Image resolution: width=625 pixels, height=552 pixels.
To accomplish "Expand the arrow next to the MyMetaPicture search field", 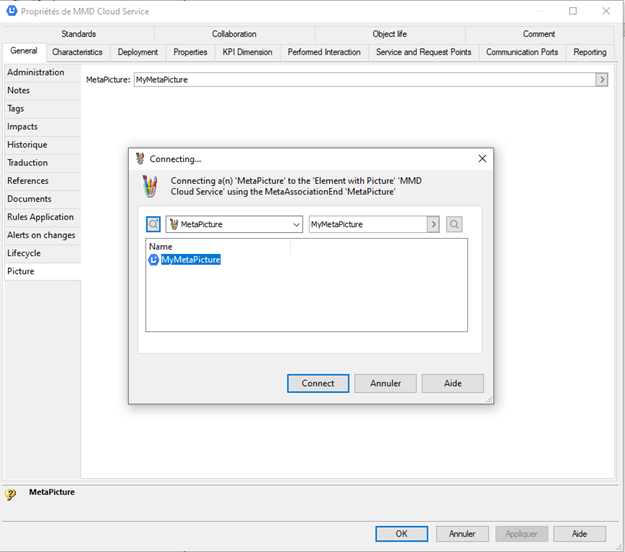I will (x=434, y=225).
